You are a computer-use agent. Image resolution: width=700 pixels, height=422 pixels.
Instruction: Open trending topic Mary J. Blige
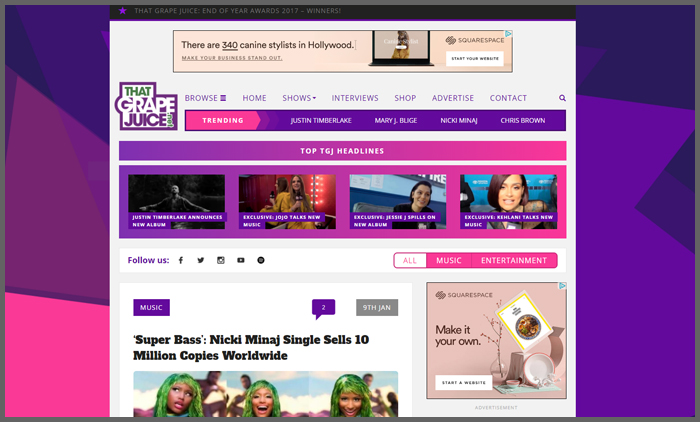point(396,121)
